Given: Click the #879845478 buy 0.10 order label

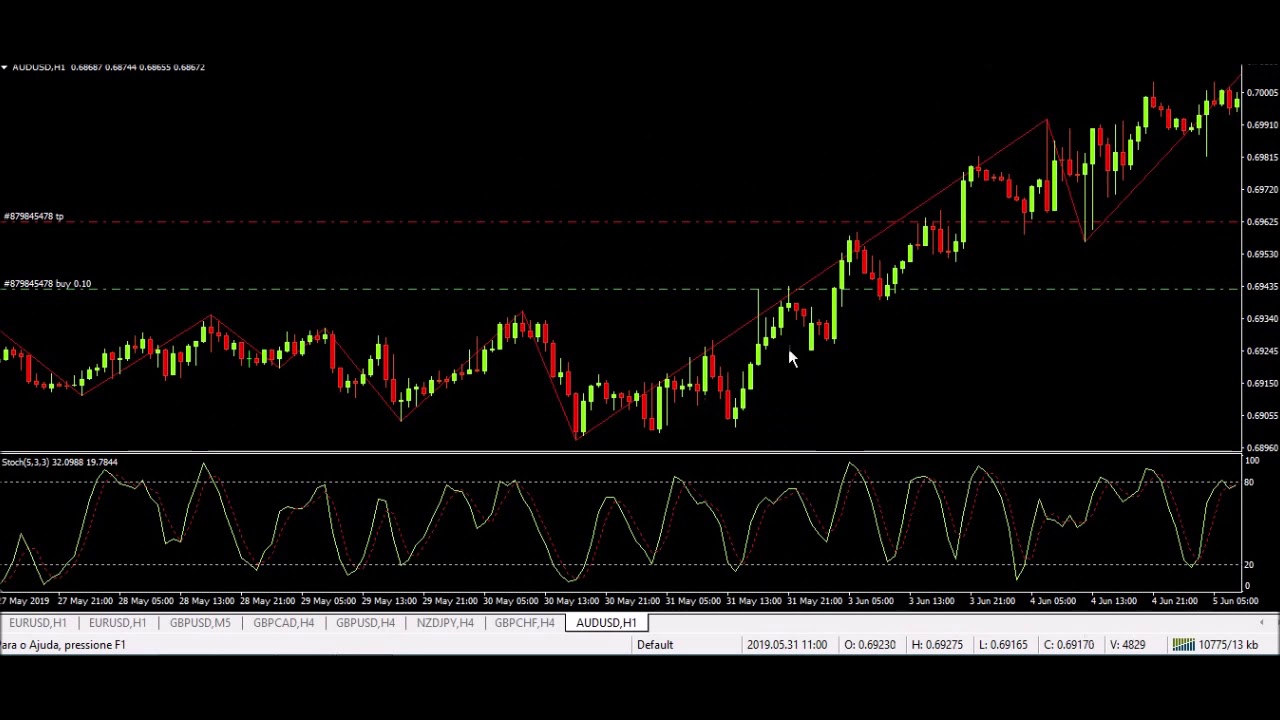Looking at the screenshot, I should click(x=47, y=284).
